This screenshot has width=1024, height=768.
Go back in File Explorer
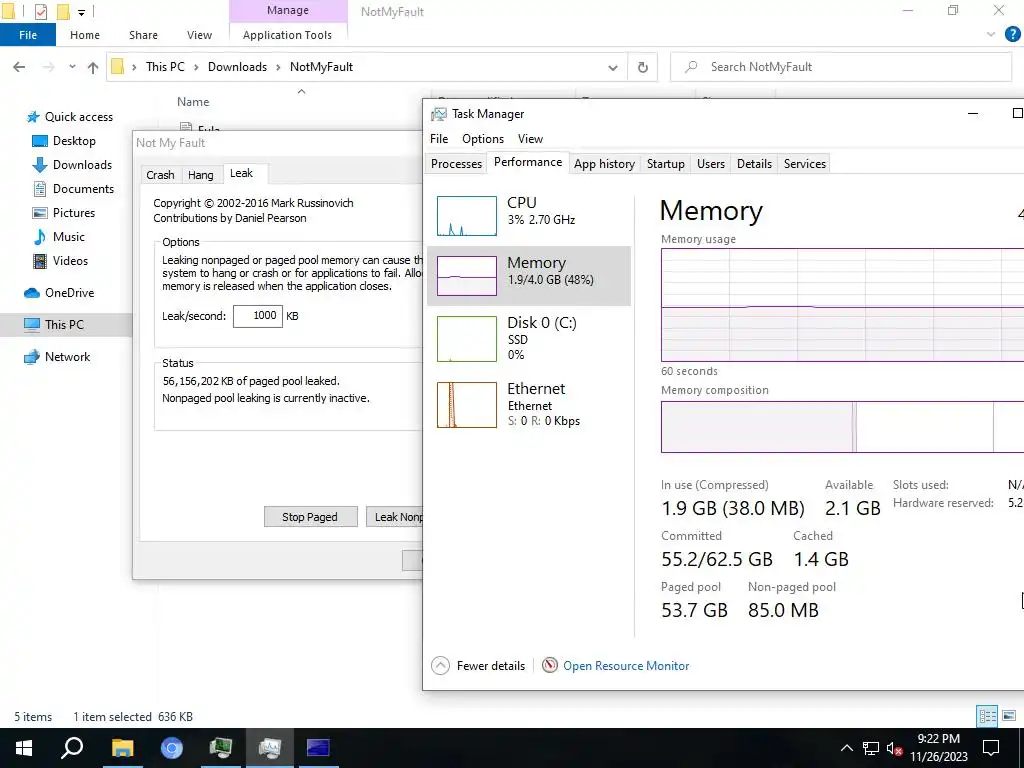click(19, 67)
